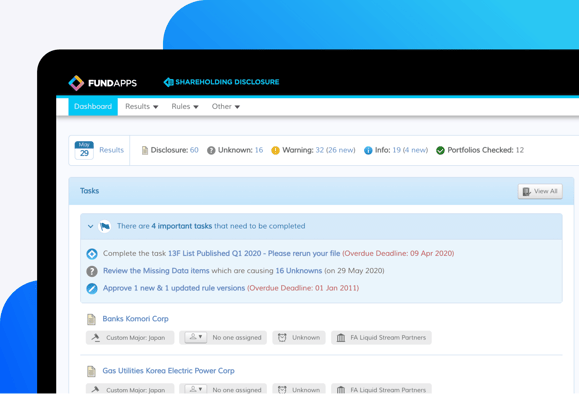This screenshot has width=579, height=394.
Task: Click the Missing Data question mark icon
Action: [x=92, y=271]
